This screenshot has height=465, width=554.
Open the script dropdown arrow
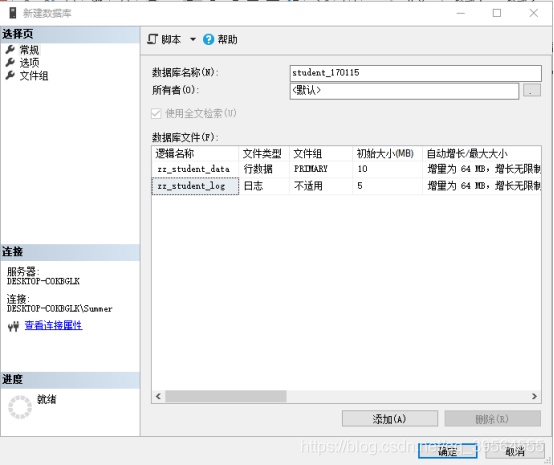coord(193,39)
